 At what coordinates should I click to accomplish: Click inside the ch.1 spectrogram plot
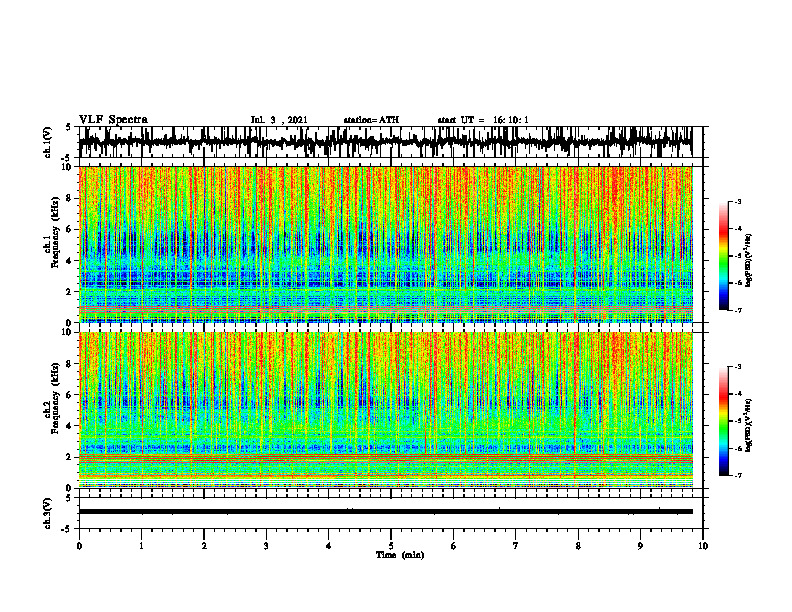pos(385,244)
